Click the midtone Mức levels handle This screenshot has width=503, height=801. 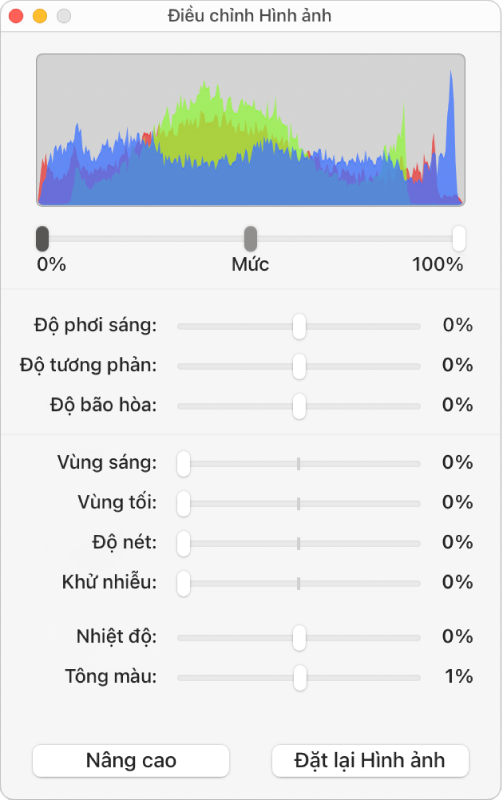tap(250, 239)
